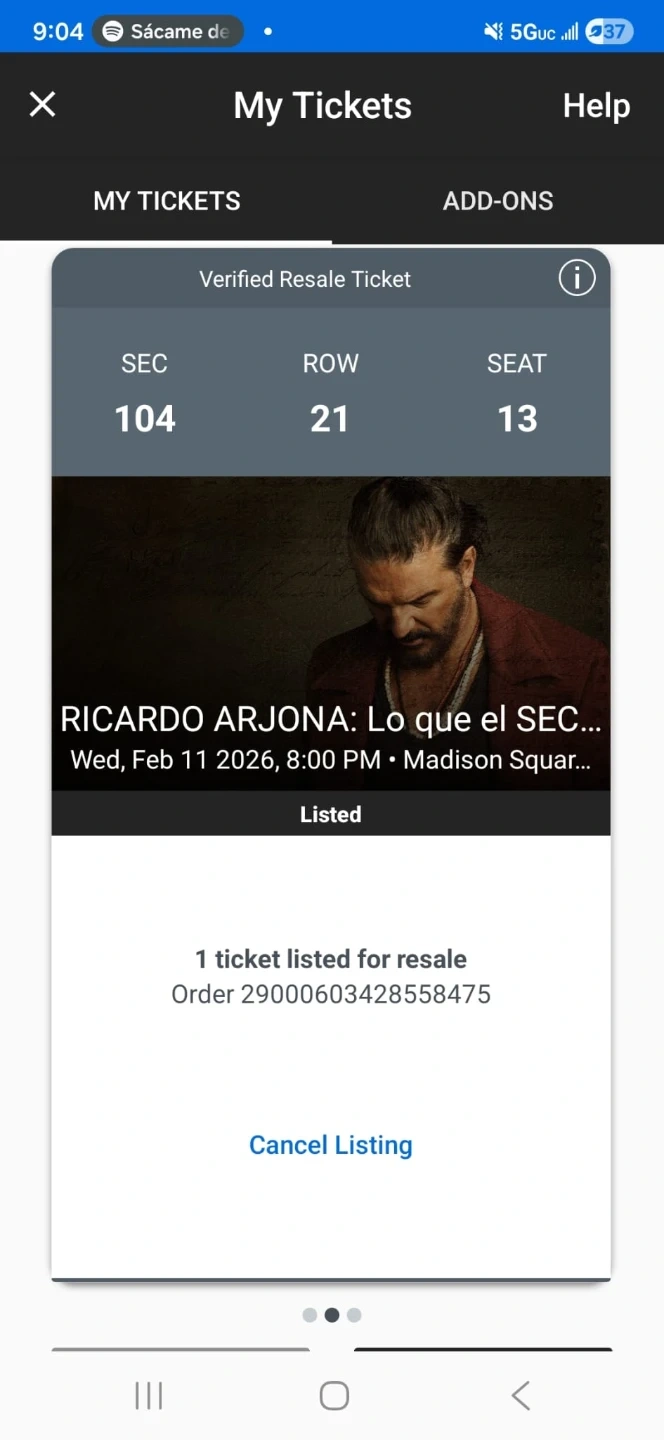Image resolution: width=664 pixels, height=1440 pixels.
Task: Tap the battery indicator in status bar
Action: click(608, 31)
